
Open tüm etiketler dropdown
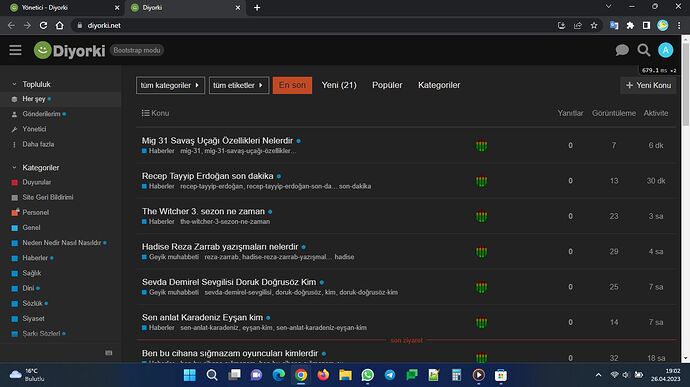[239, 85]
